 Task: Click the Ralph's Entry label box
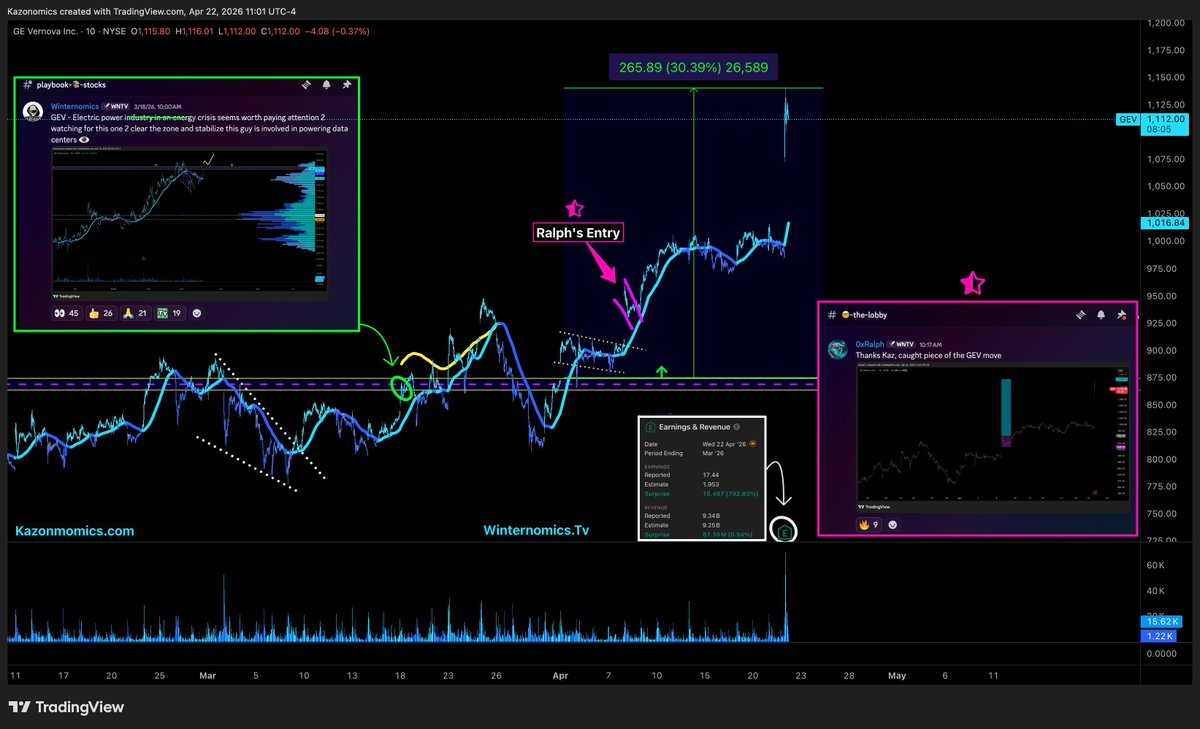pyautogui.click(x=576, y=233)
